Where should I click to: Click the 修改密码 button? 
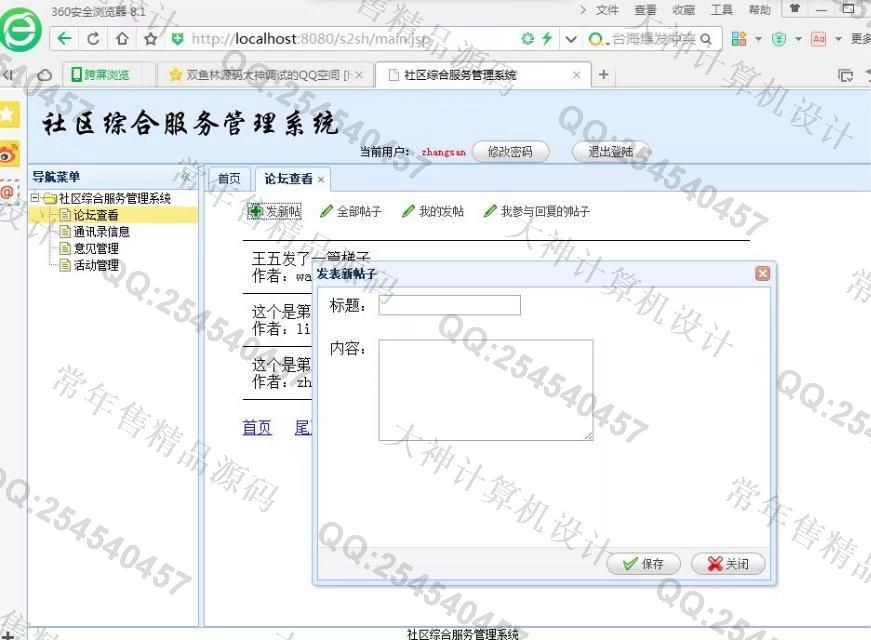[x=510, y=152]
